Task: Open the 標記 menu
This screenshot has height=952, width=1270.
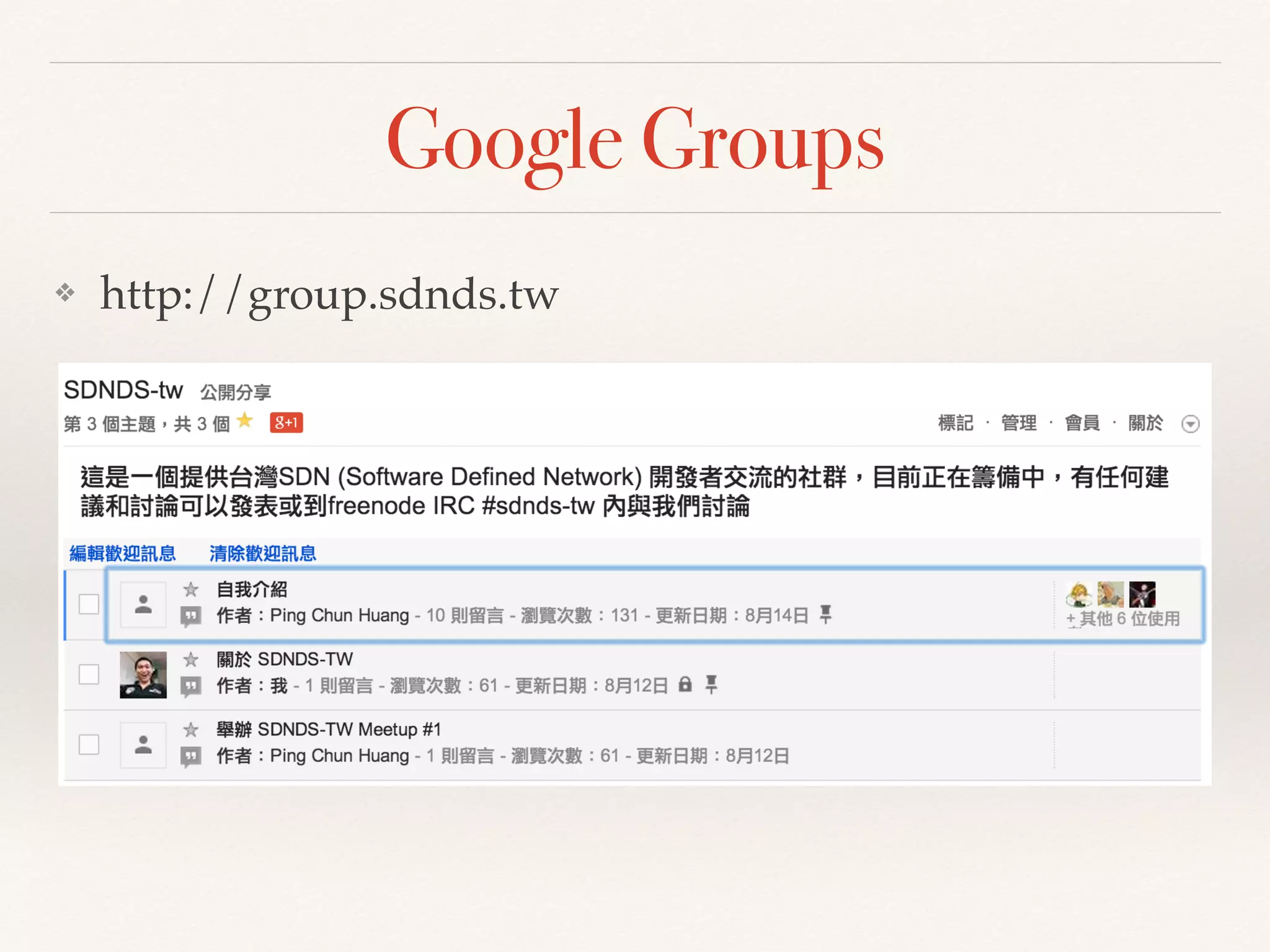Action: (x=956, y=423)
